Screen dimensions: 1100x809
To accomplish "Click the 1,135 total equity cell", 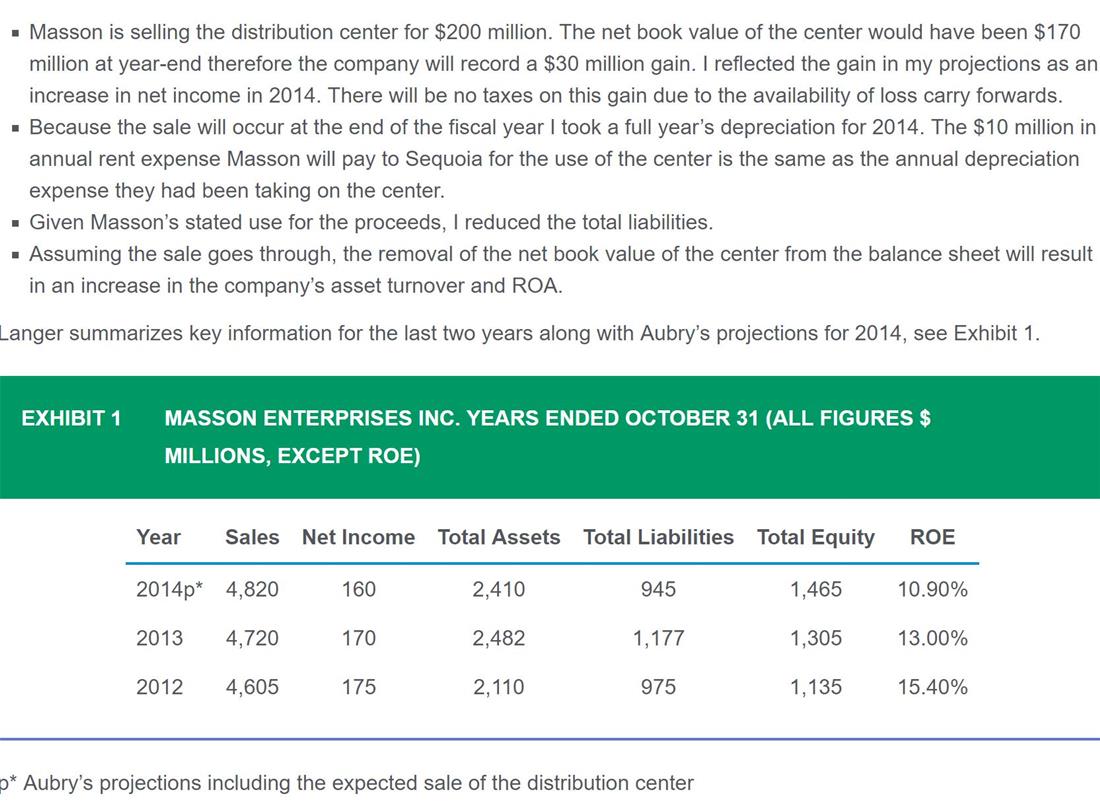I will 816,687.
